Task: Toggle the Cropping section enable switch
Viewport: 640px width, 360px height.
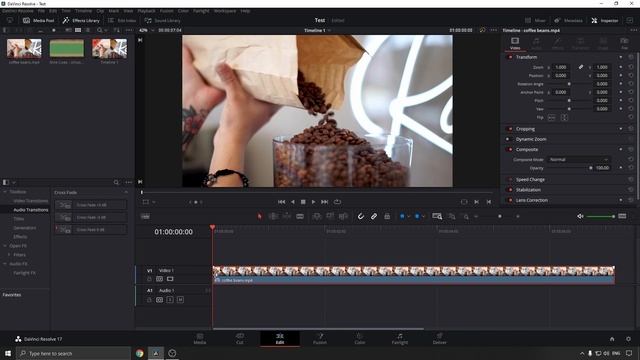Action: coord(510,129)
